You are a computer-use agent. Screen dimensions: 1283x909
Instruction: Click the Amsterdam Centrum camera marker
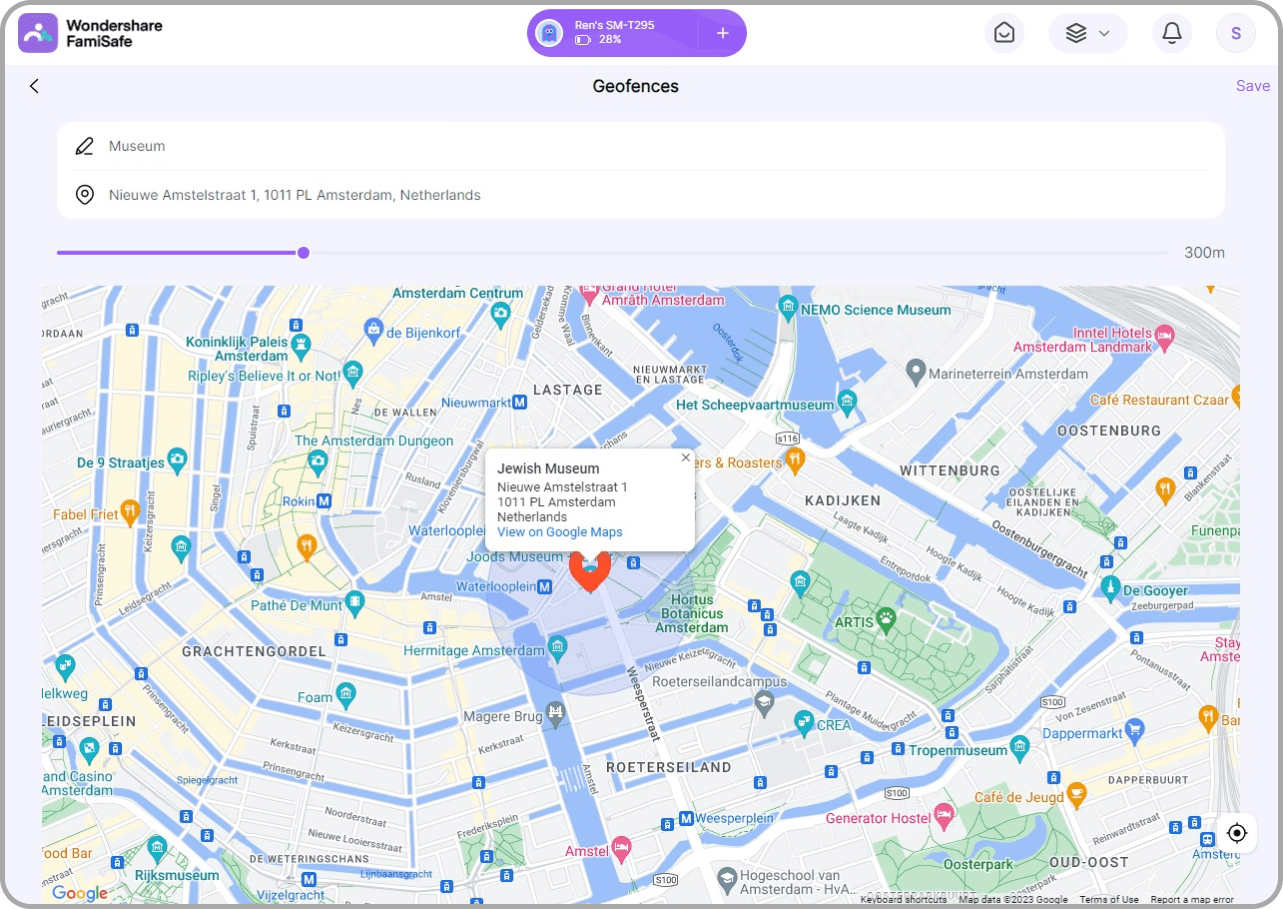coord(500,314)
